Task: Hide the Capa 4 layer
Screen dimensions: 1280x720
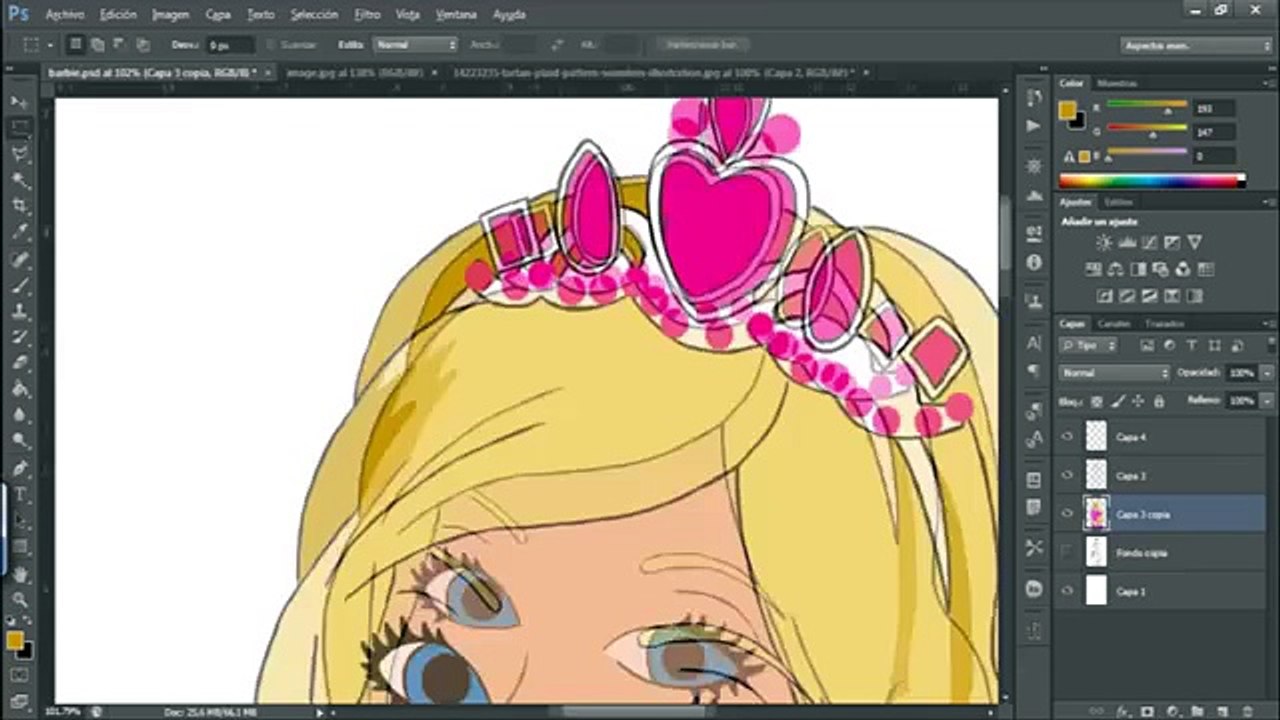Action: coord(1068,437)
